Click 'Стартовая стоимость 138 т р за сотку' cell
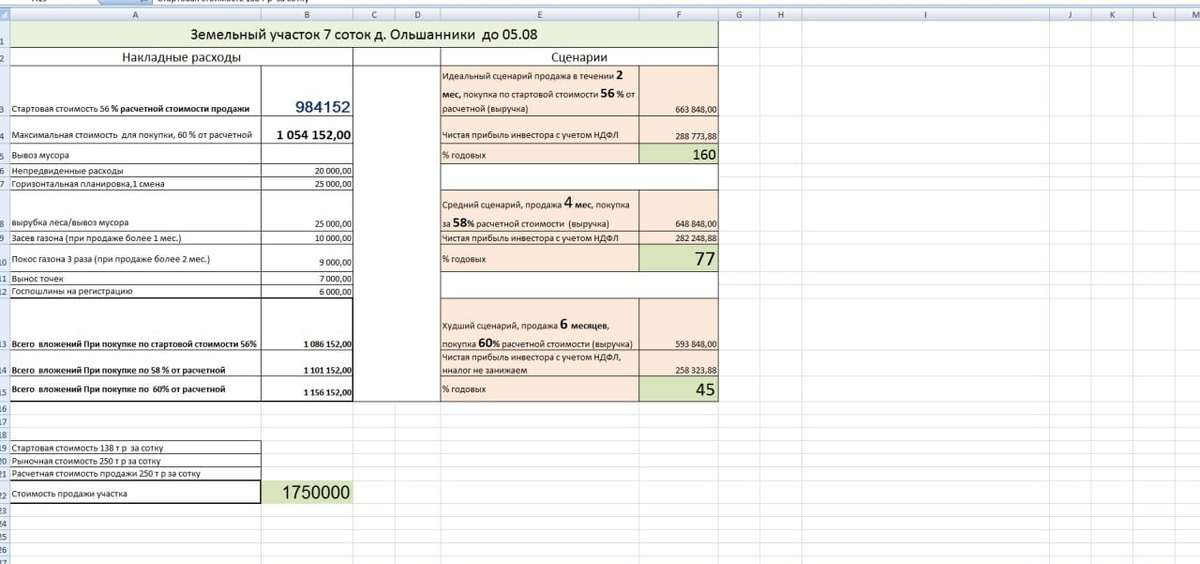Screen dimensions: 1200x564 135,448
